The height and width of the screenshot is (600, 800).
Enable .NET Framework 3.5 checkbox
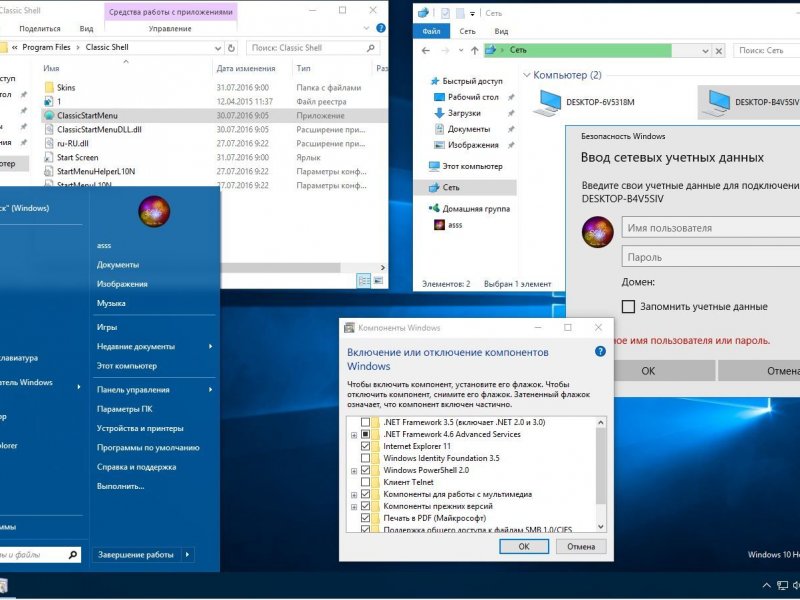(365, 422)
